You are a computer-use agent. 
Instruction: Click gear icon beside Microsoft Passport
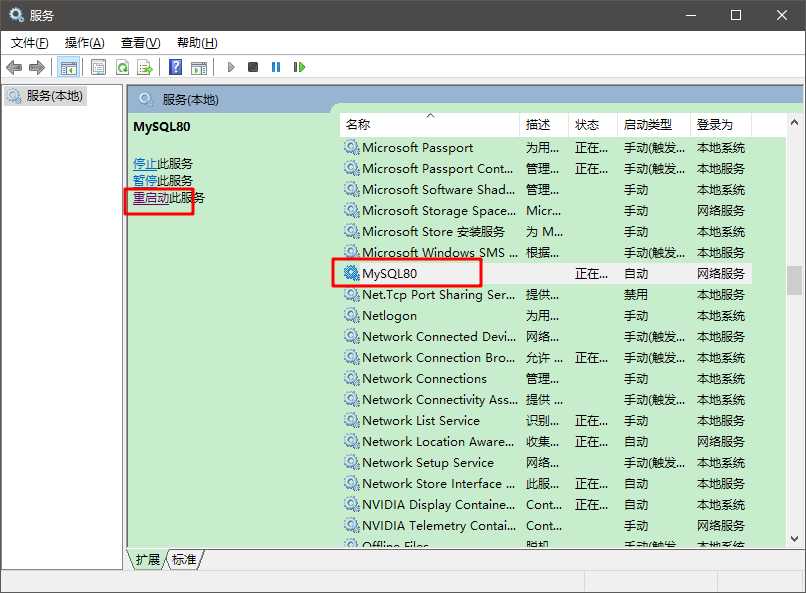(x=352, y=147)
